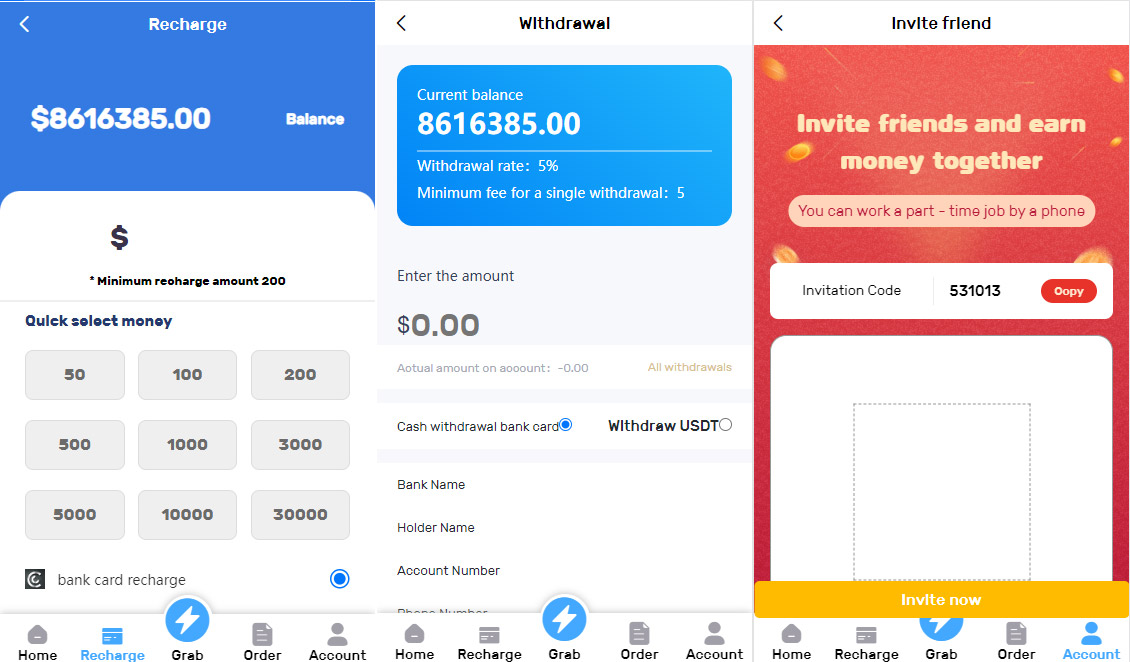Tap the back arrow on Withdrawal screen

coord(401,23)
